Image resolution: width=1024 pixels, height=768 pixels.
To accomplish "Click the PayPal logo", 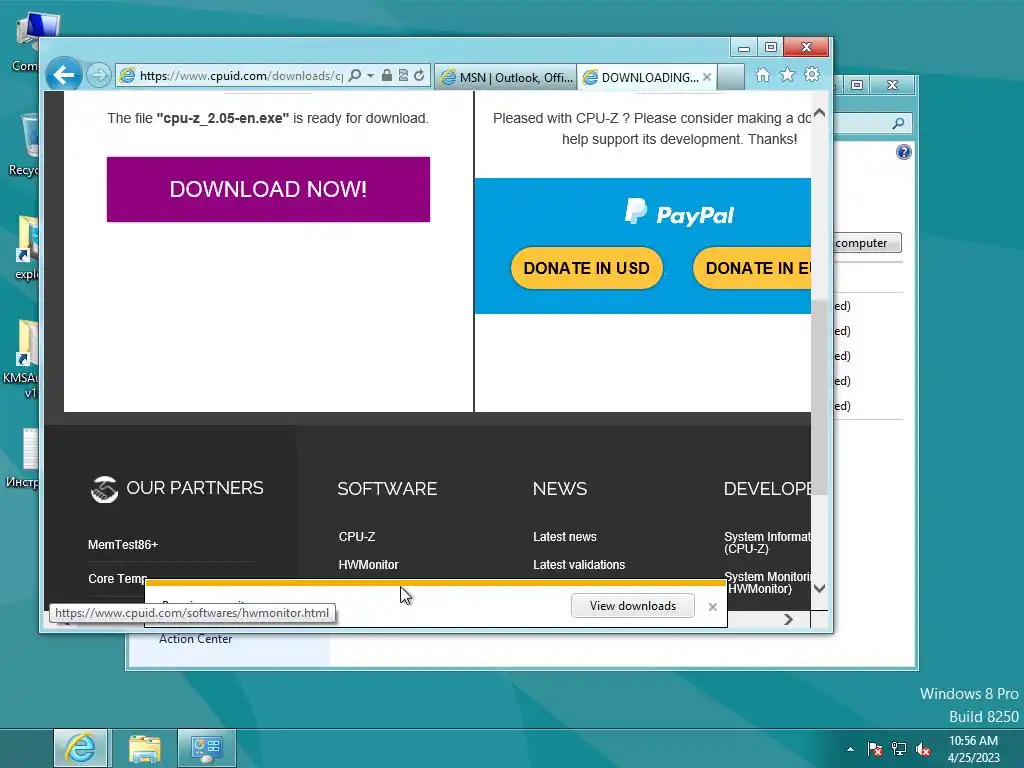I will click(679, 212).
